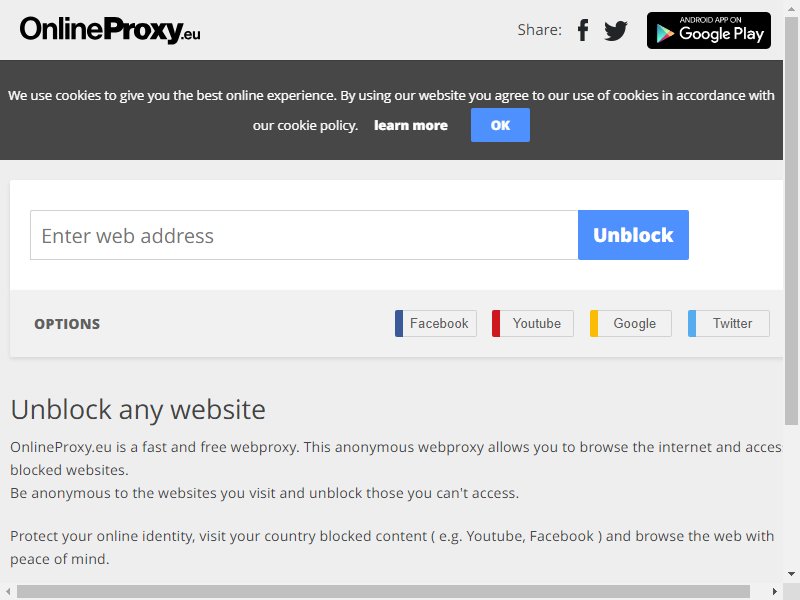Click the horizontal scrollbar thumb
800x600 pixels.
point(383,591)
